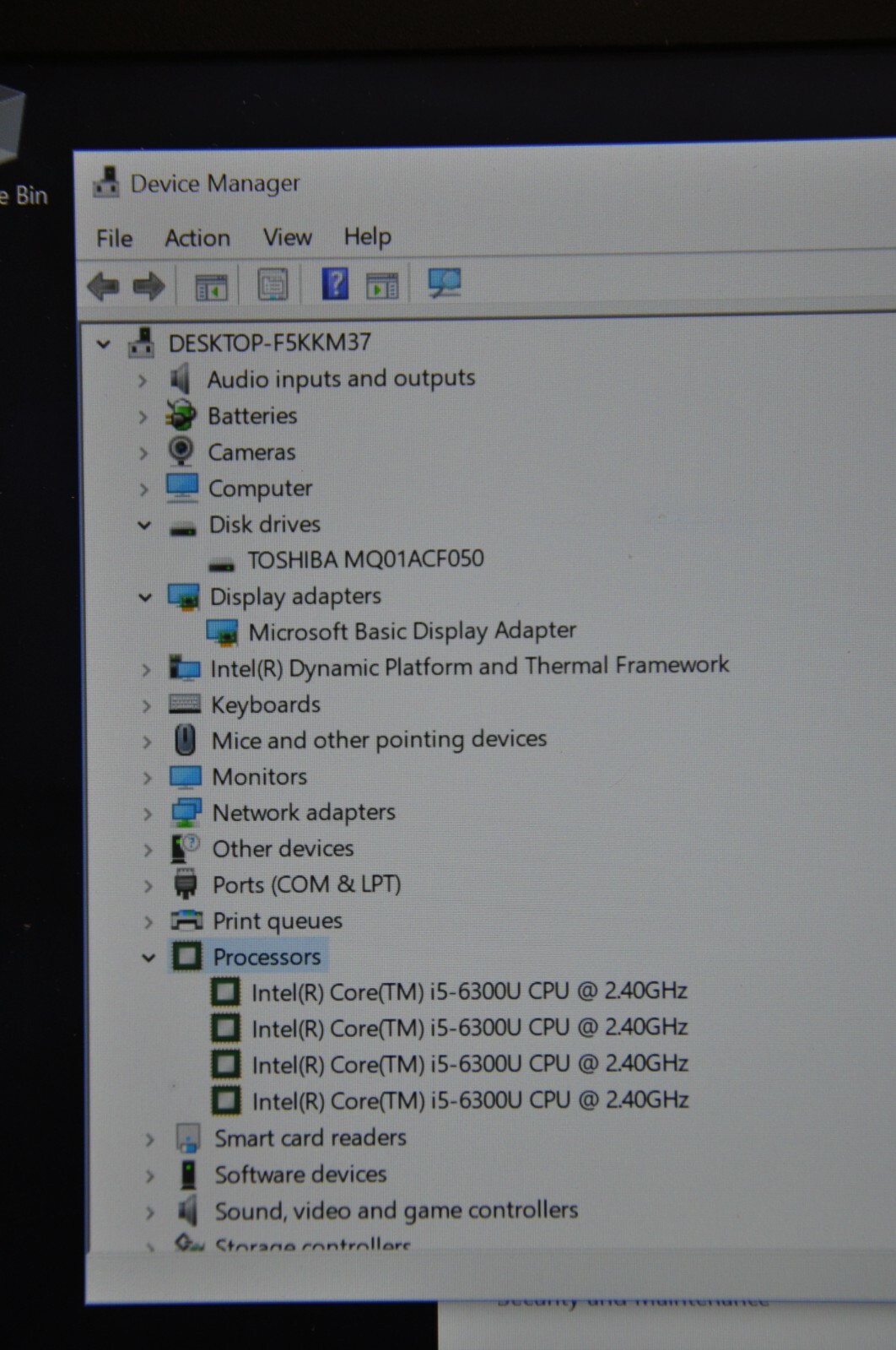Select the Intel(R) Dynamic Platform and Thermal Framework label

point(470,667)
